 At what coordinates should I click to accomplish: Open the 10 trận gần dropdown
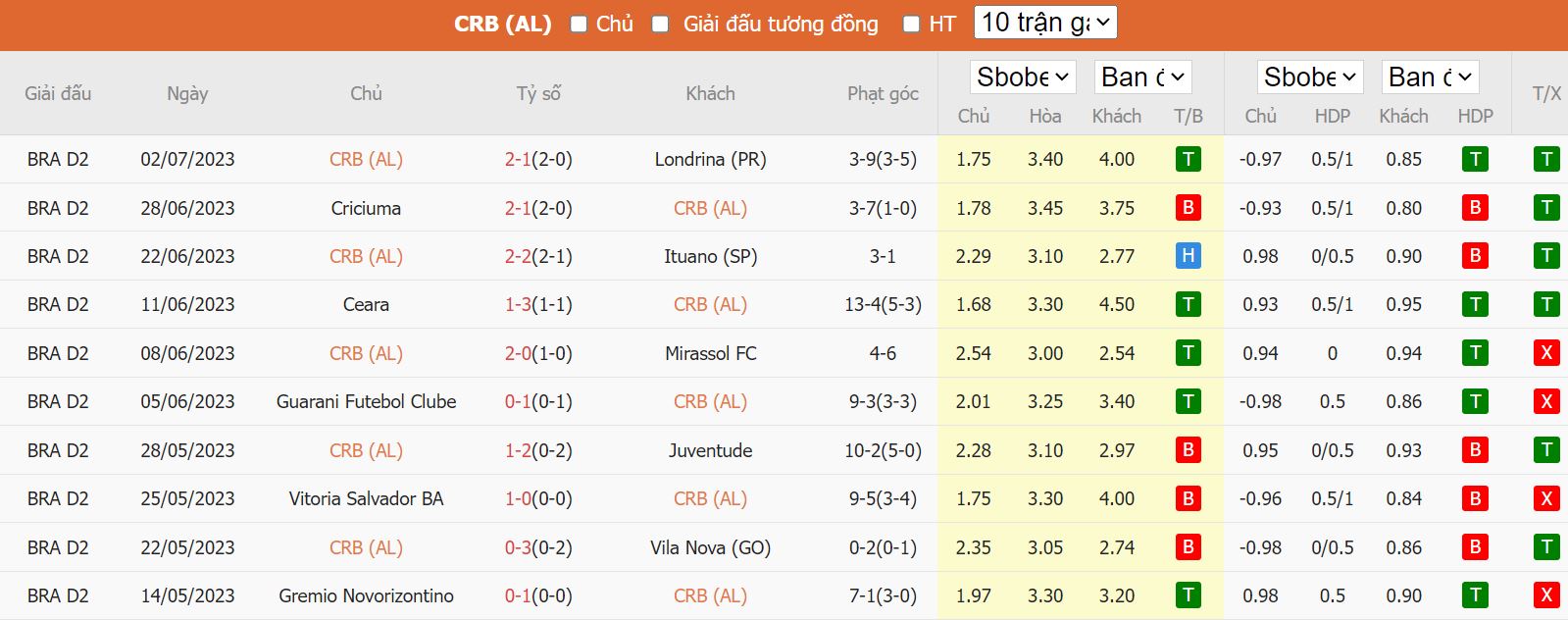1044,23
